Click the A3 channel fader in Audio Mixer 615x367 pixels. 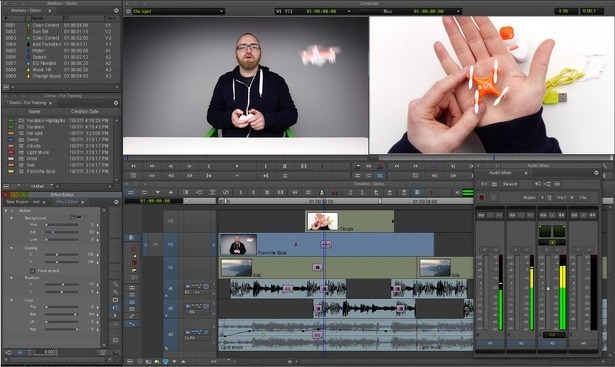pos(548,289)
